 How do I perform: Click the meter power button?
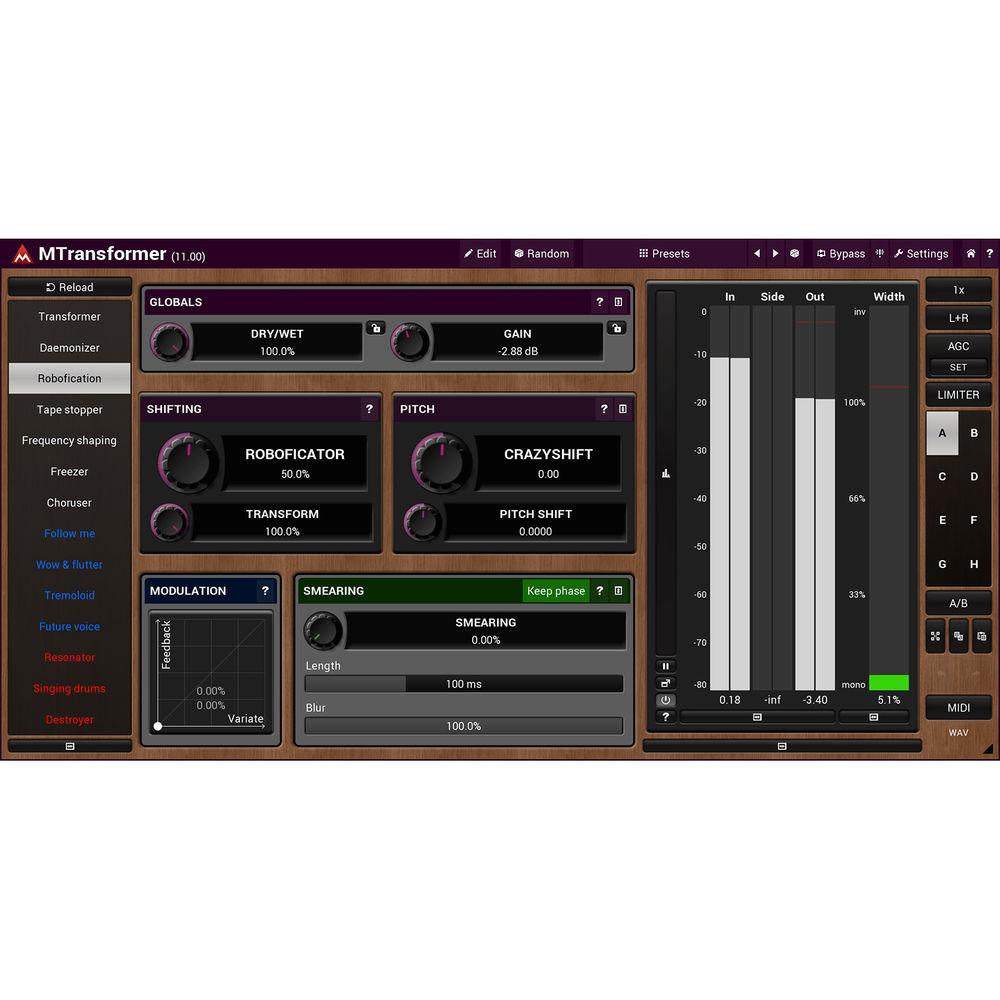[666, 700]
